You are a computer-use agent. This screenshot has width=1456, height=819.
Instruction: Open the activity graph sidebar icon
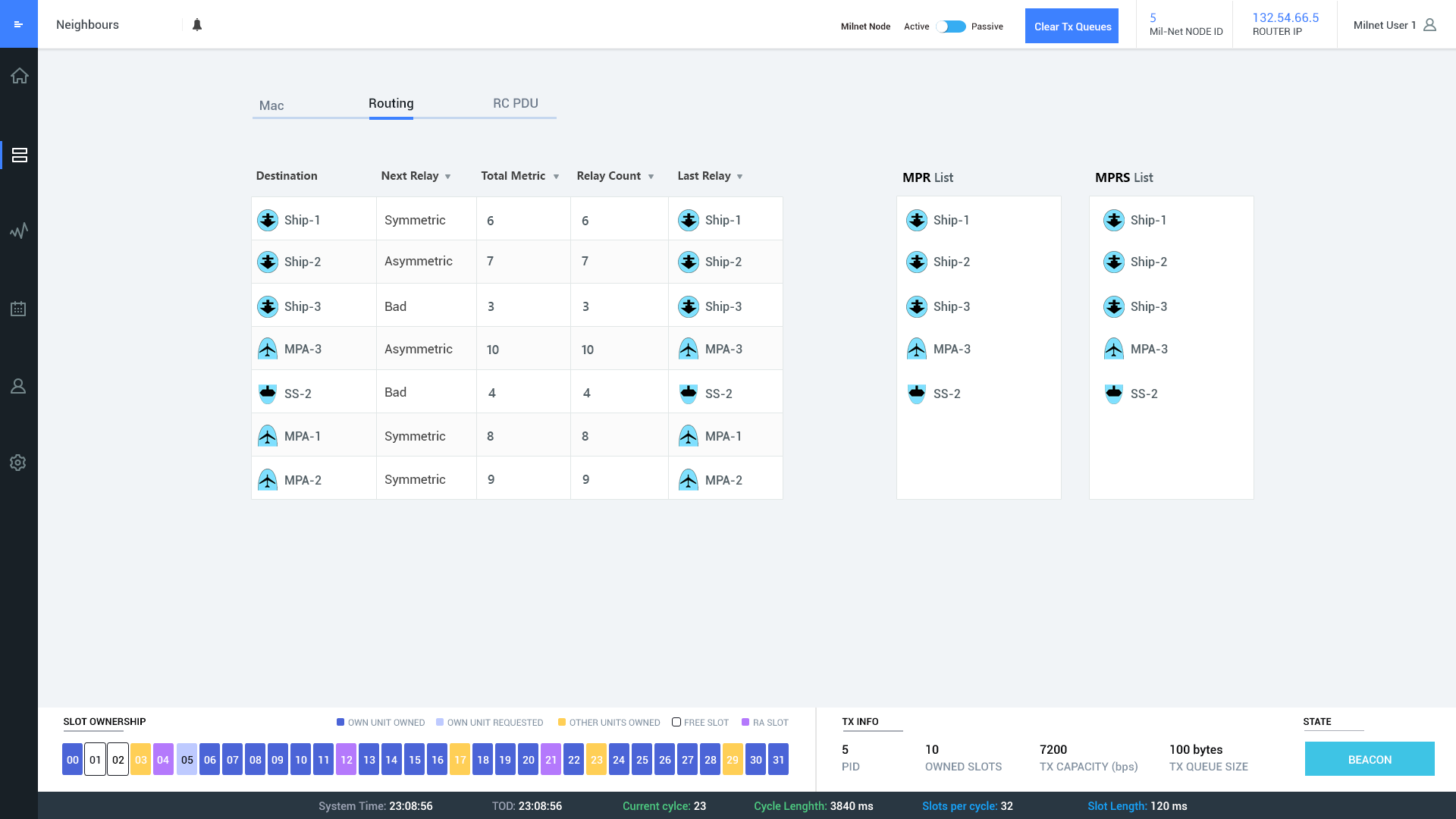pos(19,231)
